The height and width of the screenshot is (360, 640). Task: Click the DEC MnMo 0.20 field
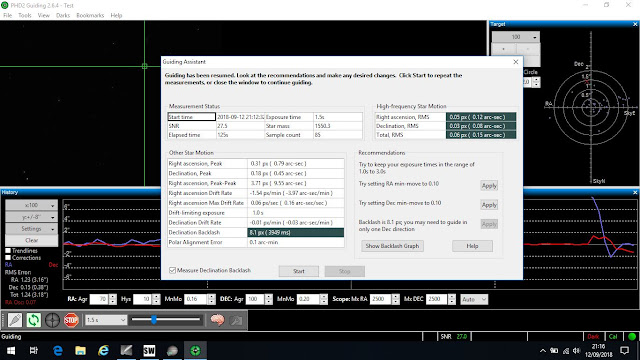click(308, 299)
